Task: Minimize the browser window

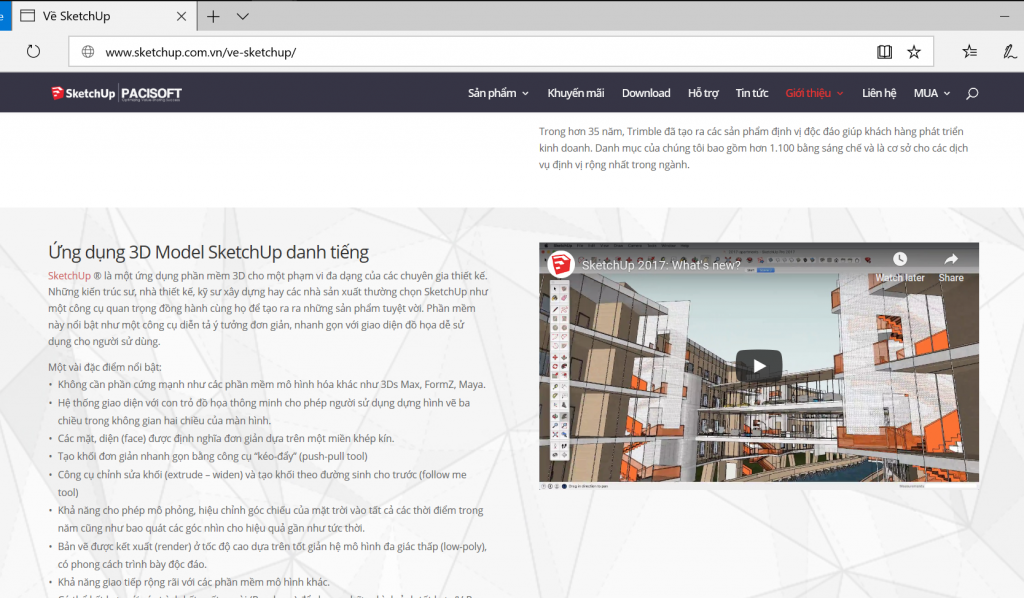Action: click(1005, 16)
